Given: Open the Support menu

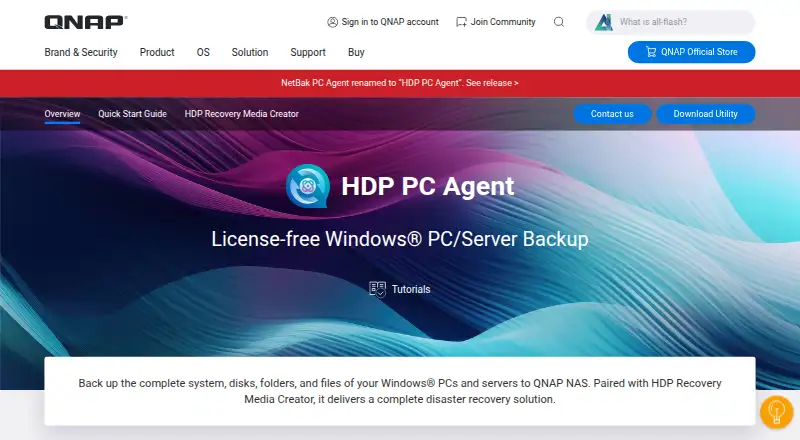Looking at the screenshot, I should coord(308,52).
